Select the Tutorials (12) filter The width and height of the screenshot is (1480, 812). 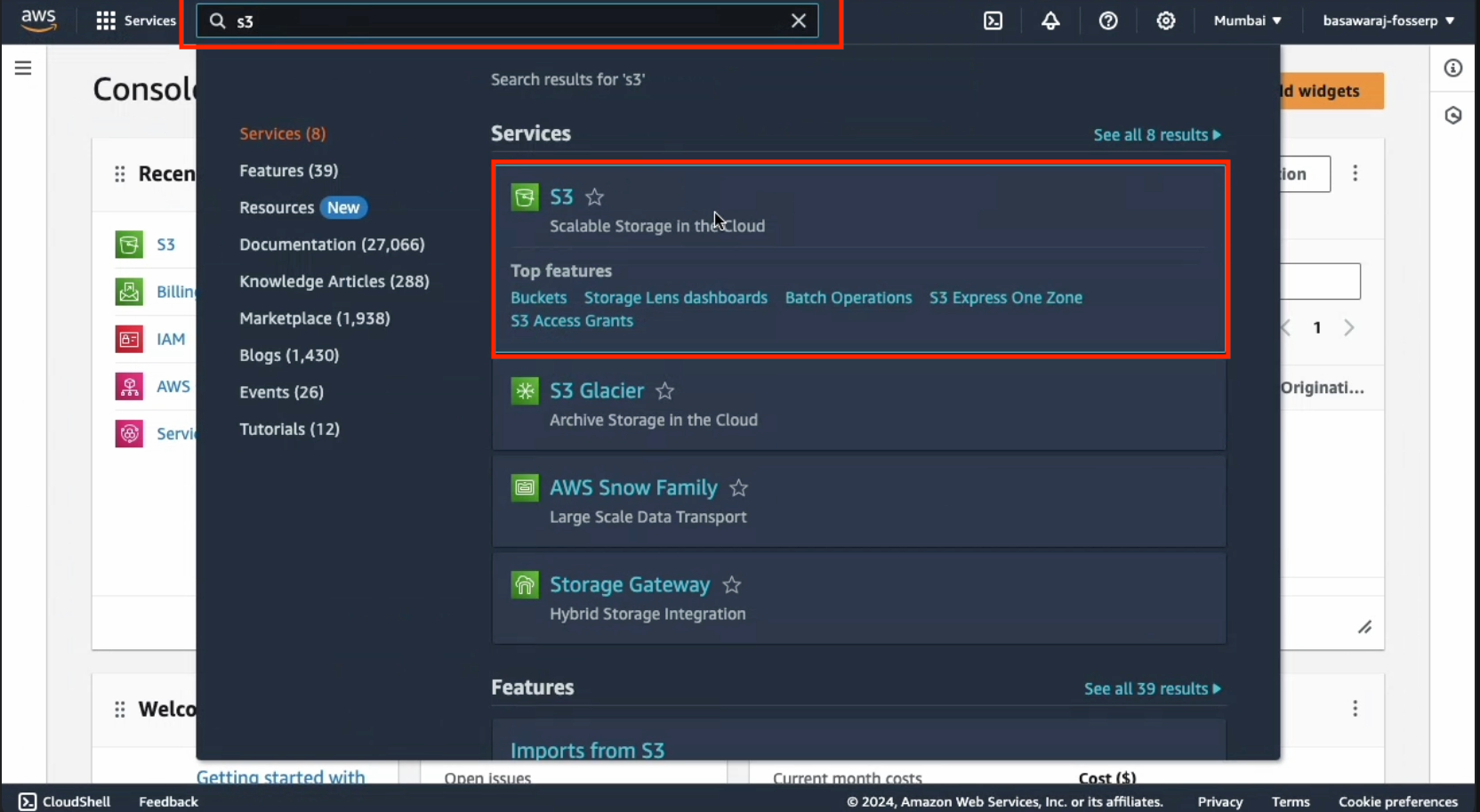point(290,429)
